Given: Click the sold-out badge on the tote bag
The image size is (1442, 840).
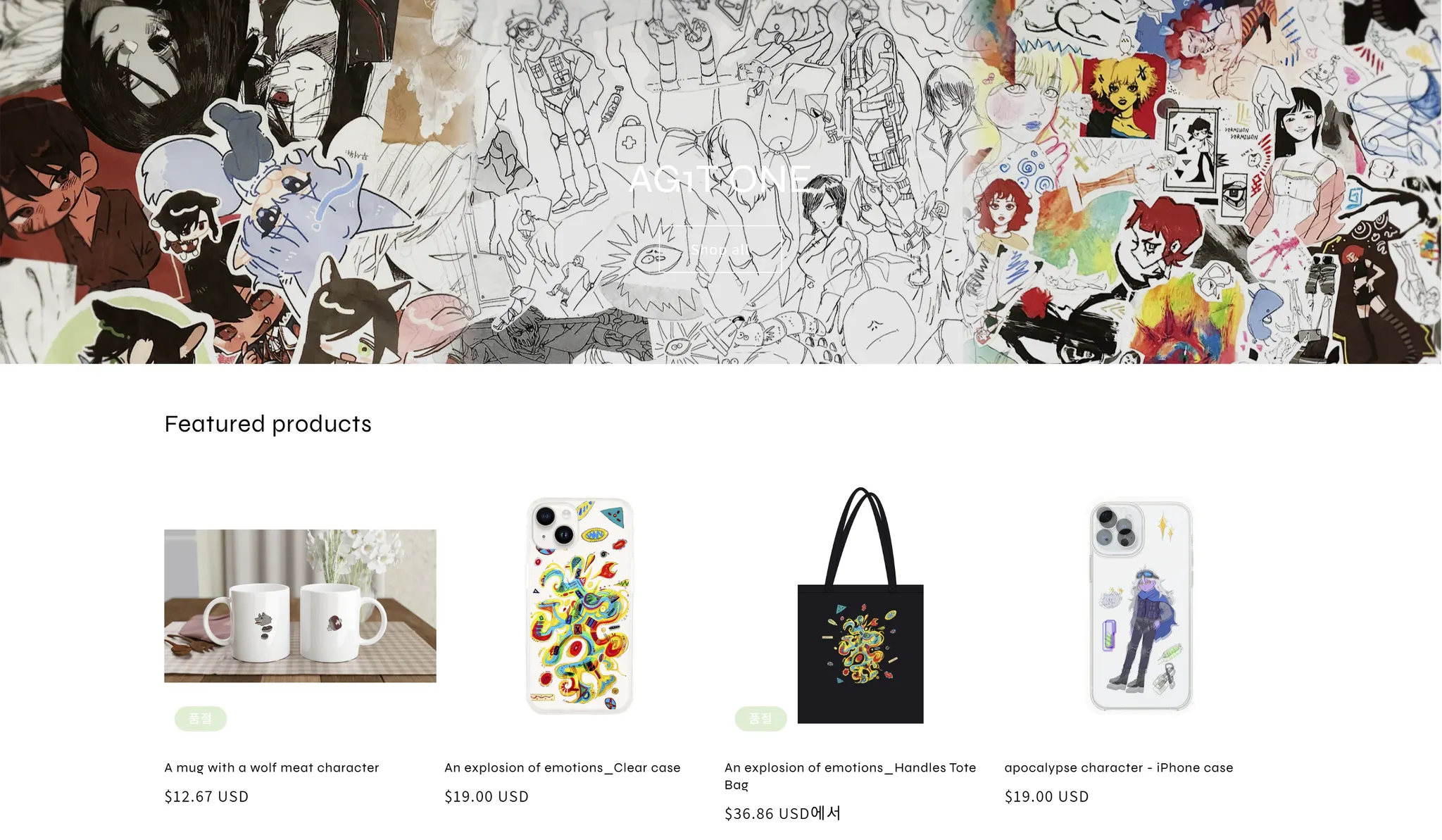Looking at the screenshot, I should (x=760, y=718).
